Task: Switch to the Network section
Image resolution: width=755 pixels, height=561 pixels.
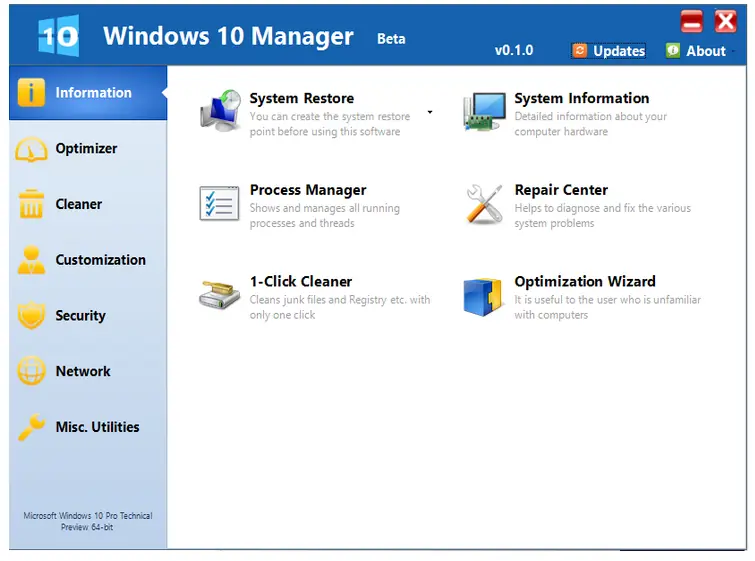Action: (x=88, y=371)
